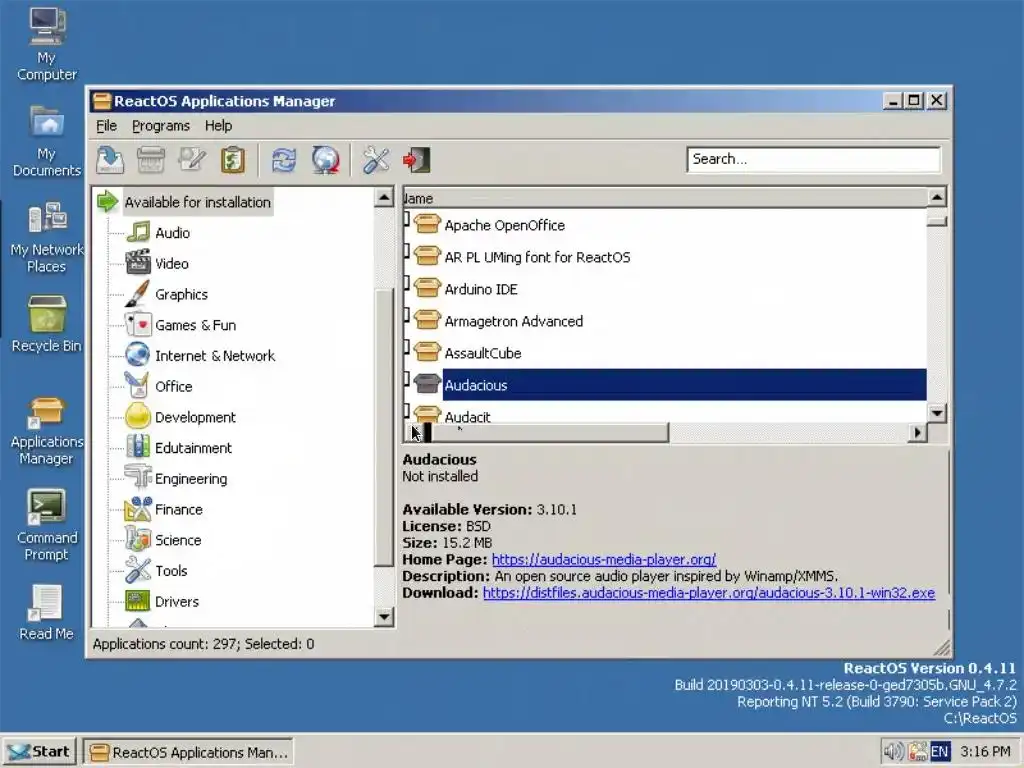Click the Exit door toolbar icon
The width and height of the screenshot is (1024, 768).
click(416, 160)
